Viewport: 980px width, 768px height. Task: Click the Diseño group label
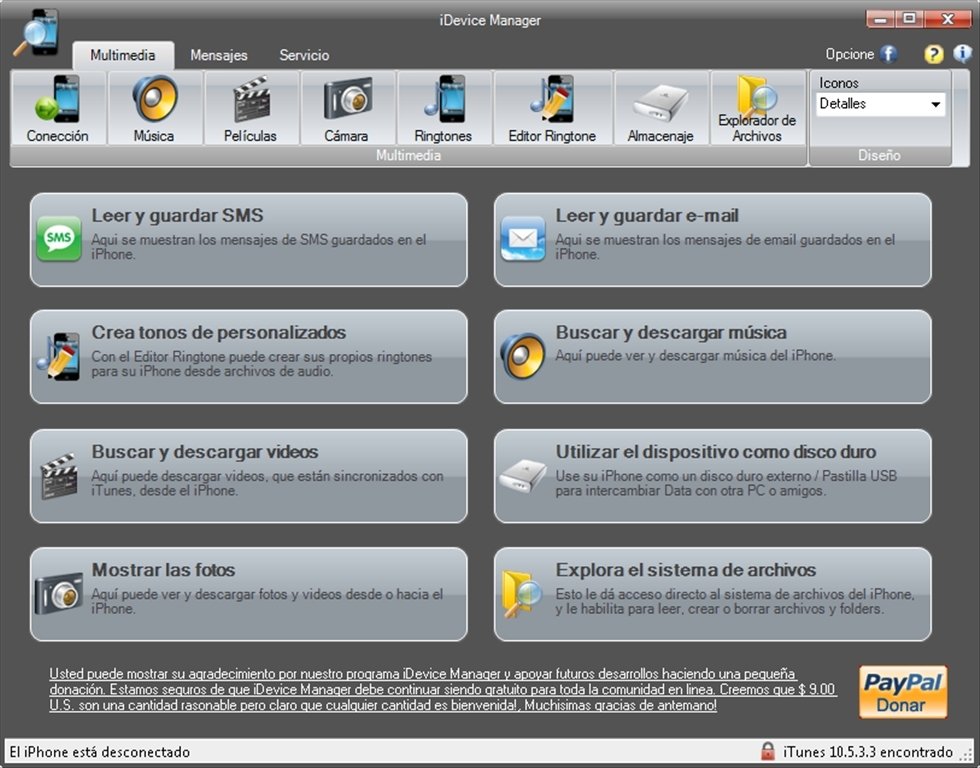(879, 155)
